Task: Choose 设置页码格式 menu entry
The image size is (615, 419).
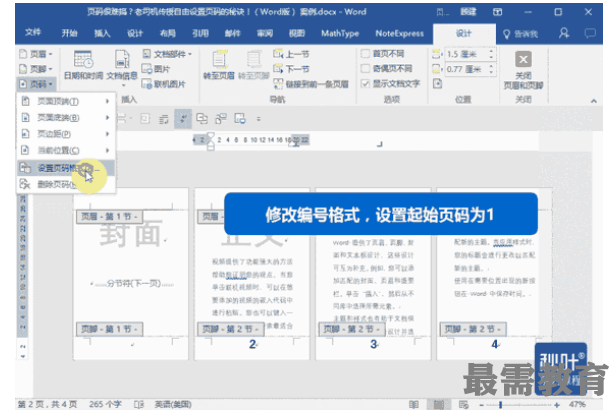Action: click(x=66, y=168)
